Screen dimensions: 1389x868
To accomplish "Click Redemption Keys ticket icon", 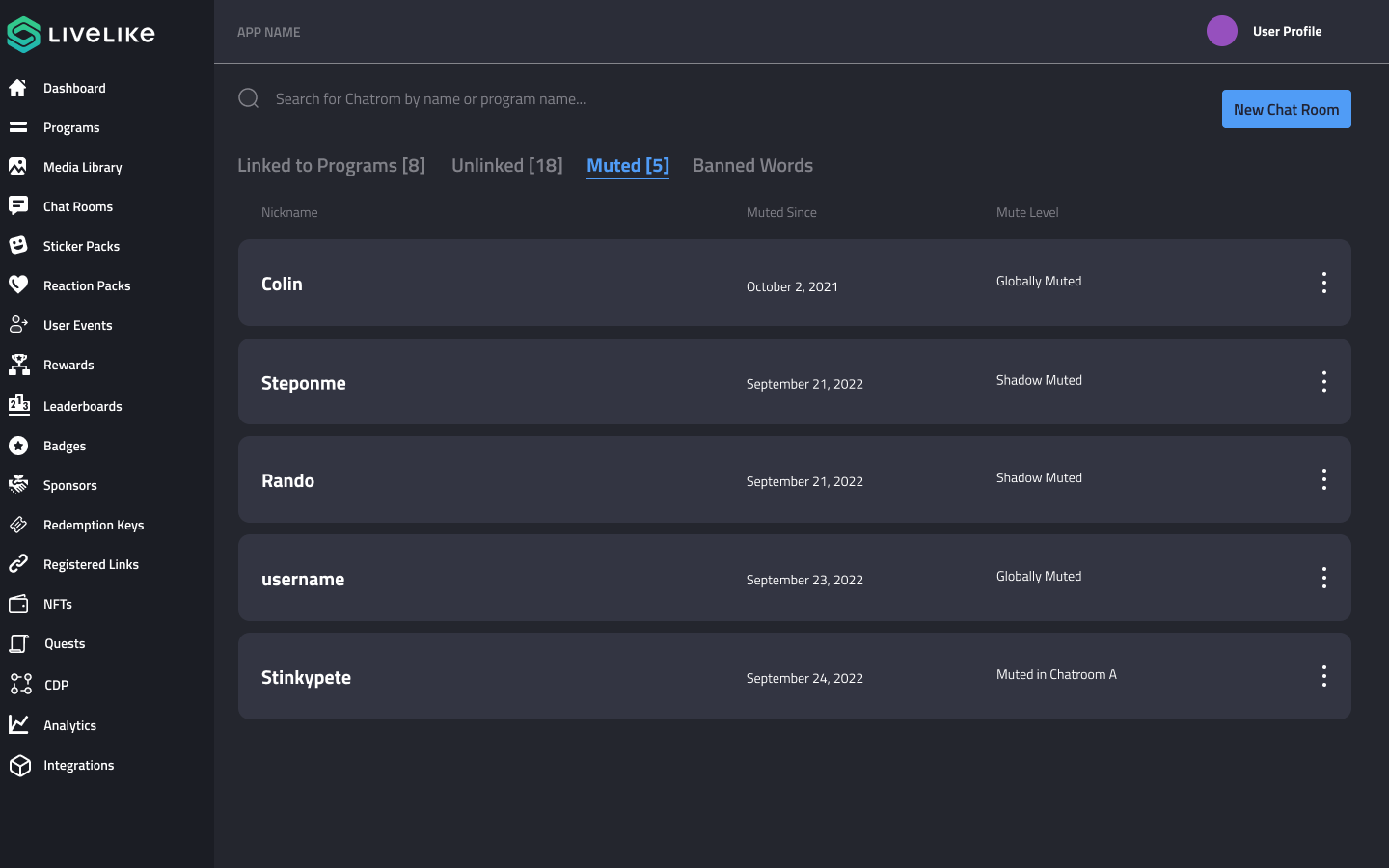I will tap(17, 525).
